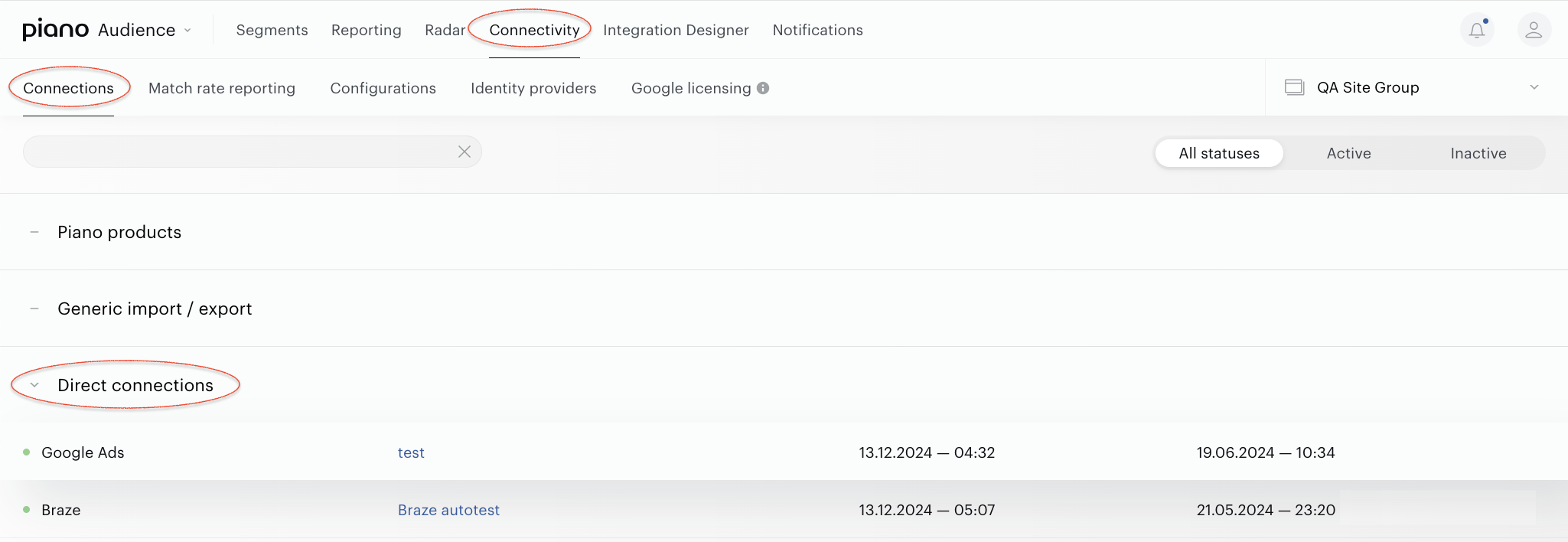
Task: Switch to the Configurations tab
Action: tap(383, 88)
